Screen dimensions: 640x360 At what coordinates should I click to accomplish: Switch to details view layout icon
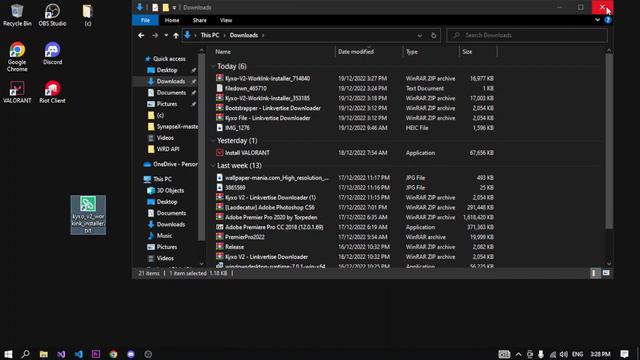(x=593, y=273)
